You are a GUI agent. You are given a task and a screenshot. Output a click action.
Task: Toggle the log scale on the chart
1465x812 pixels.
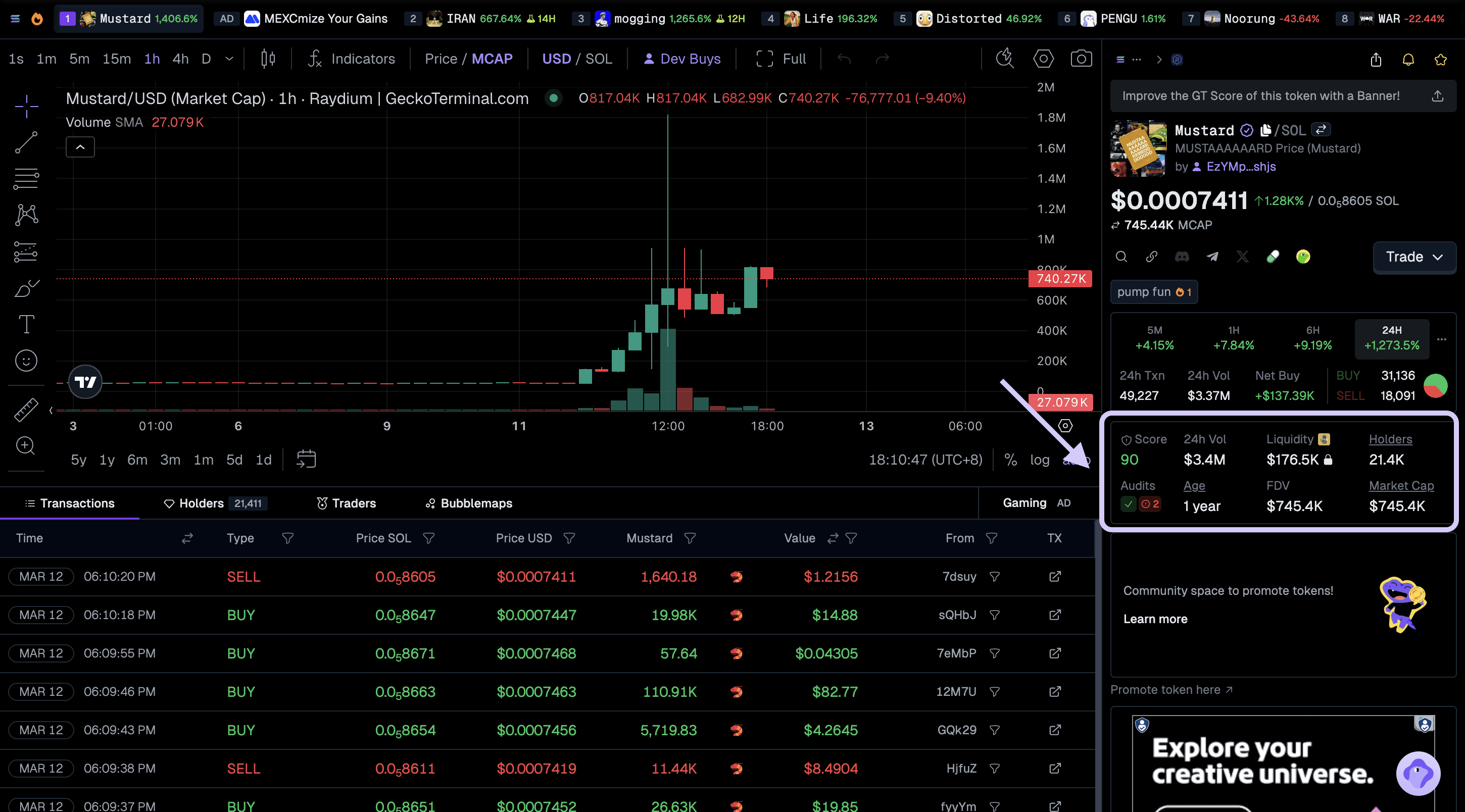click(1040, 460)
